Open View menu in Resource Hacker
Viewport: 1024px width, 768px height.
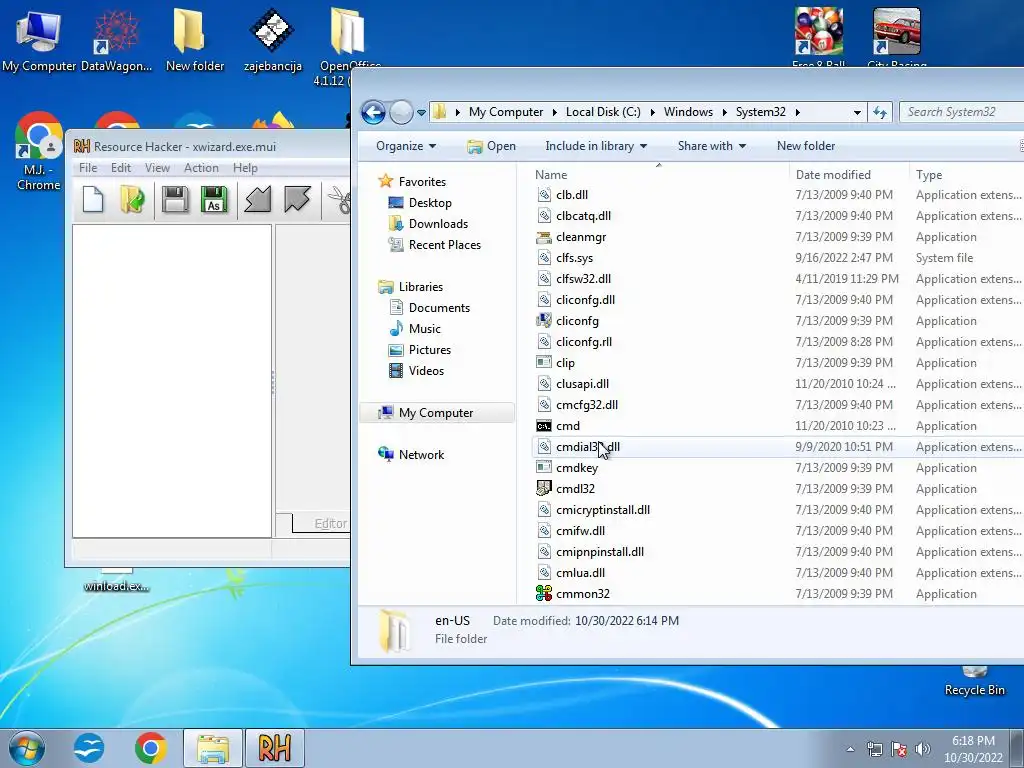coord(157,168)
